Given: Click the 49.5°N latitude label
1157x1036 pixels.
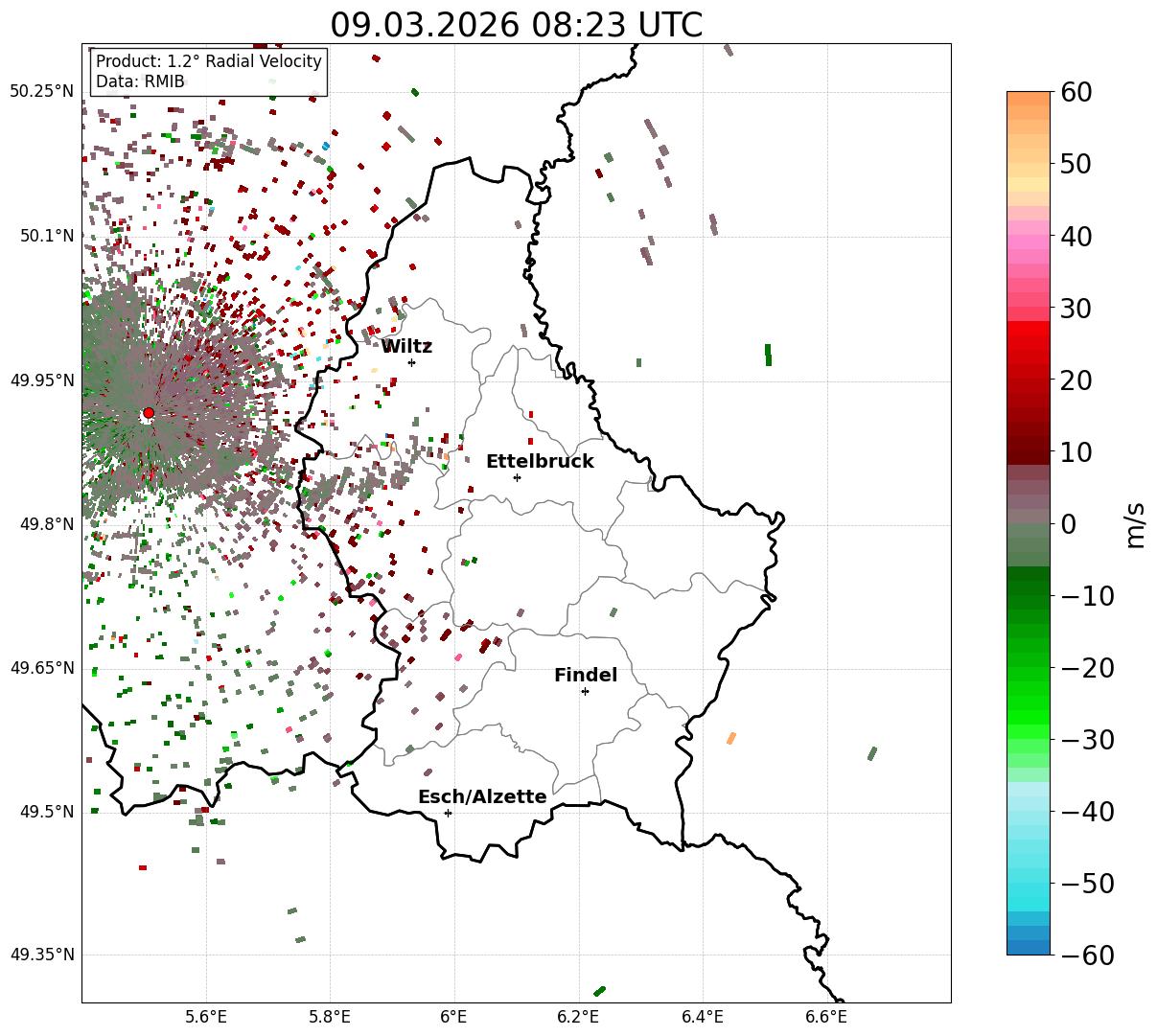Looking at the screenshot, I should point(46,812).
